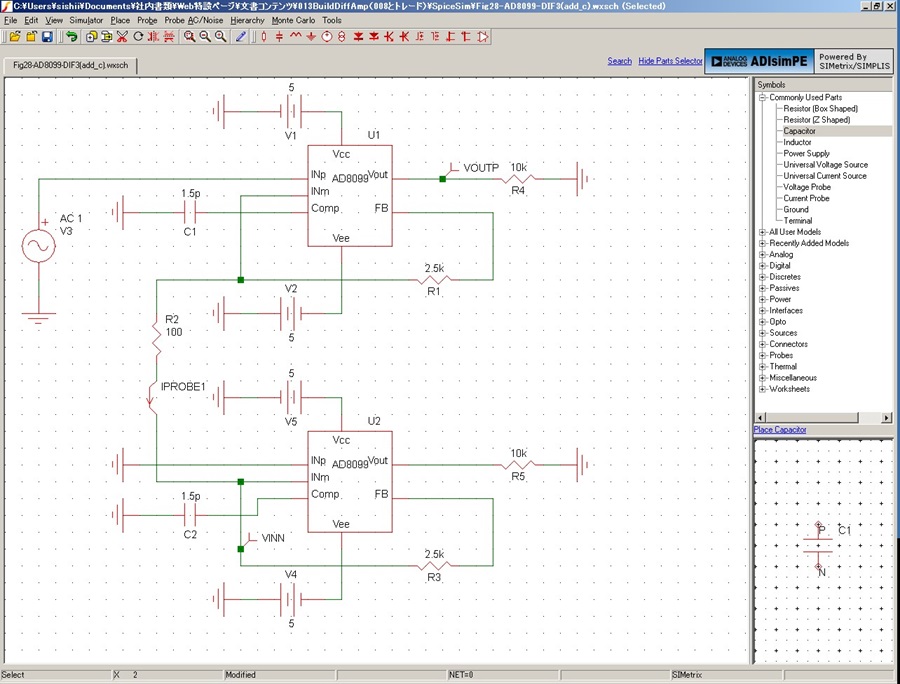Click the Inductor entry in parts list
Viewport: 900px width, 684px height.
(x=797, y=142)
